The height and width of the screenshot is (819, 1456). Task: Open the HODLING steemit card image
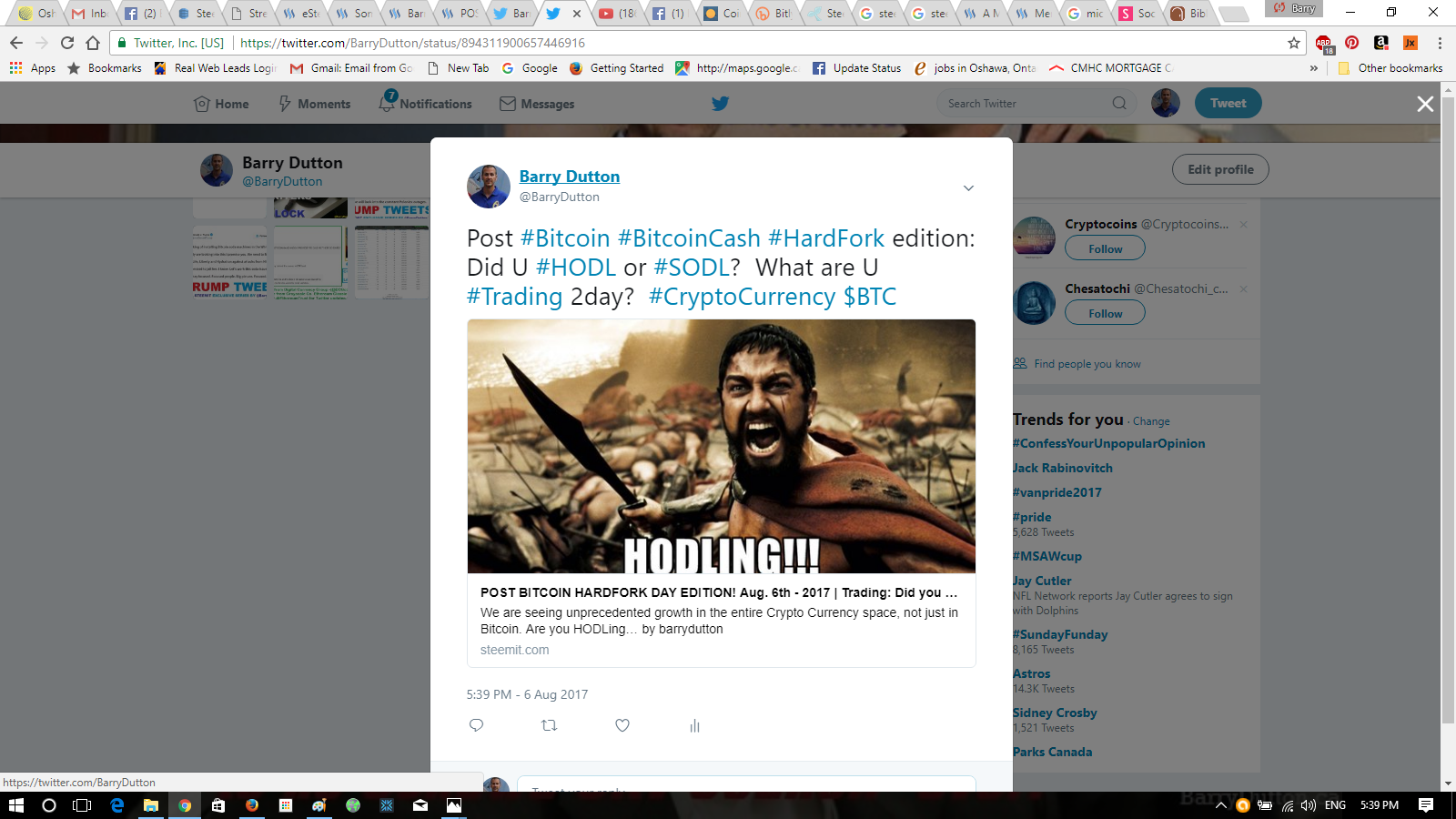[721, 446]
